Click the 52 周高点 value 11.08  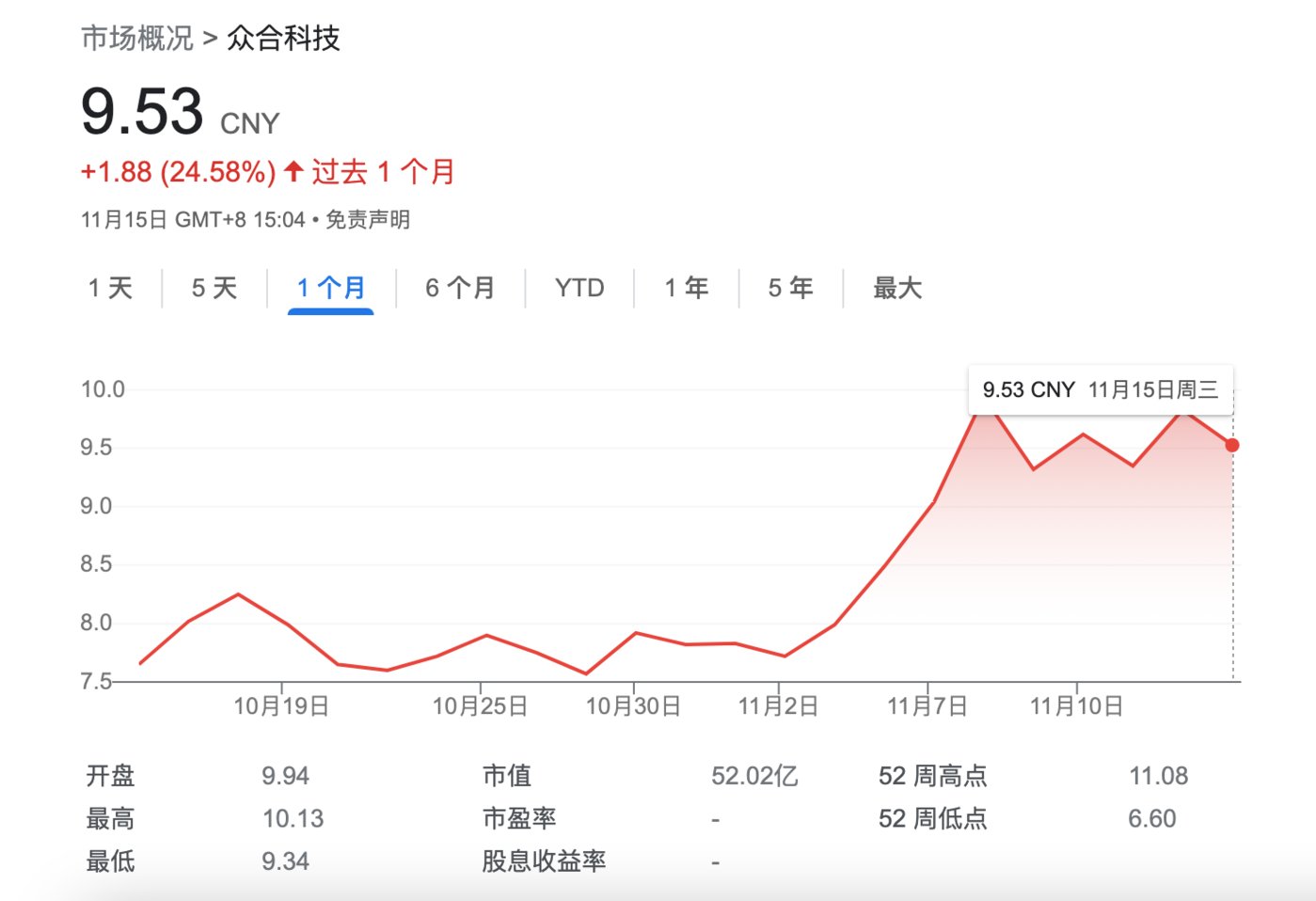click(1159, 775)
